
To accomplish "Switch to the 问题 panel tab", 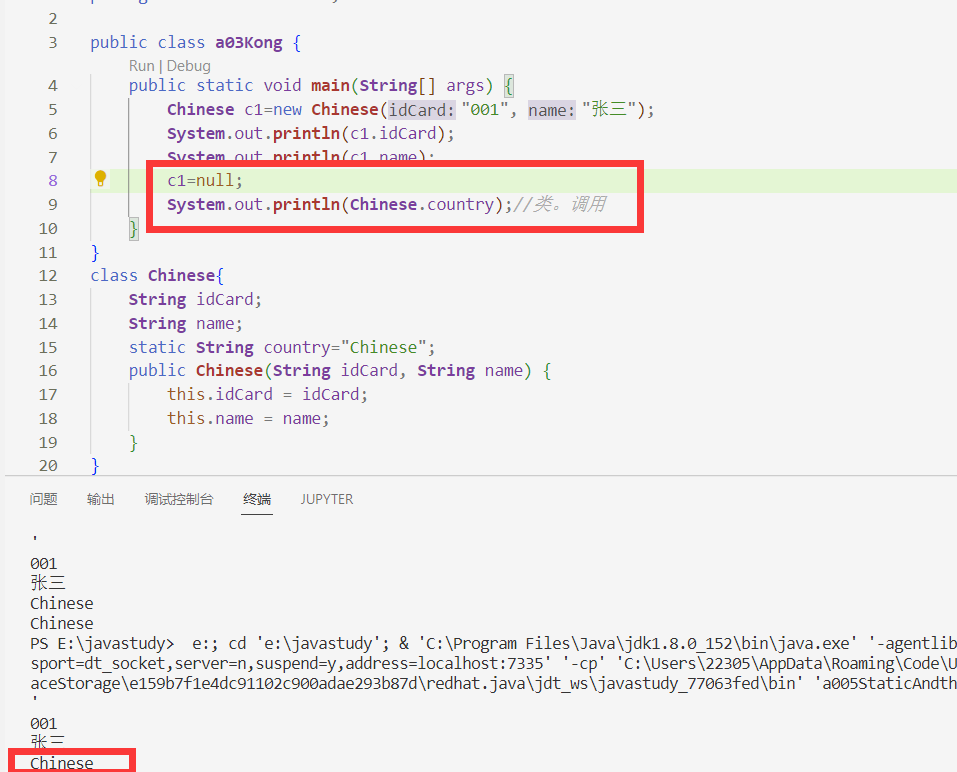I will coord(43,499).
